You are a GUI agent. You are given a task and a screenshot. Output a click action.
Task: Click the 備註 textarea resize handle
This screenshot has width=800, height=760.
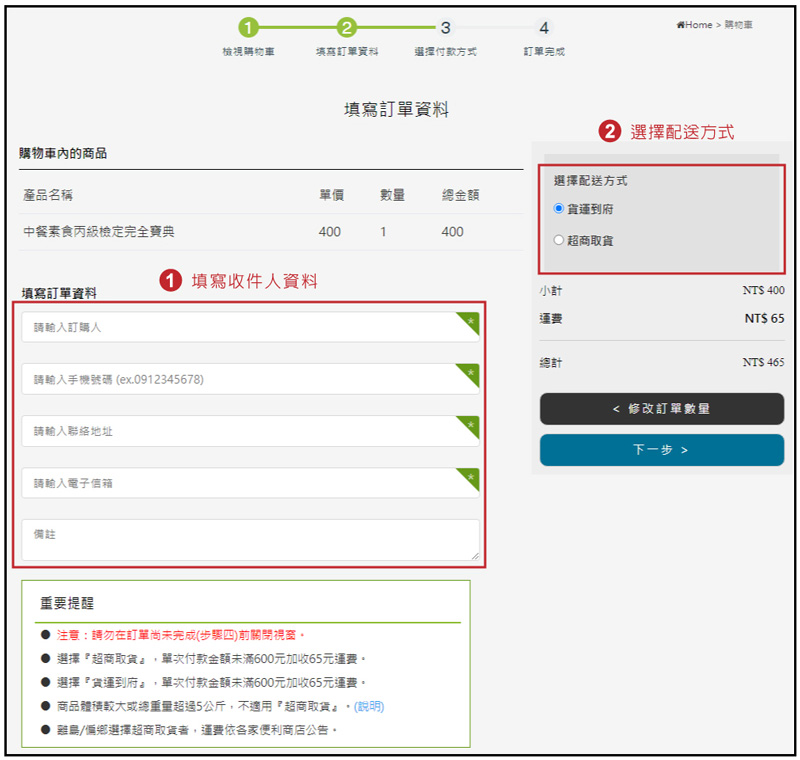point(475,556)
